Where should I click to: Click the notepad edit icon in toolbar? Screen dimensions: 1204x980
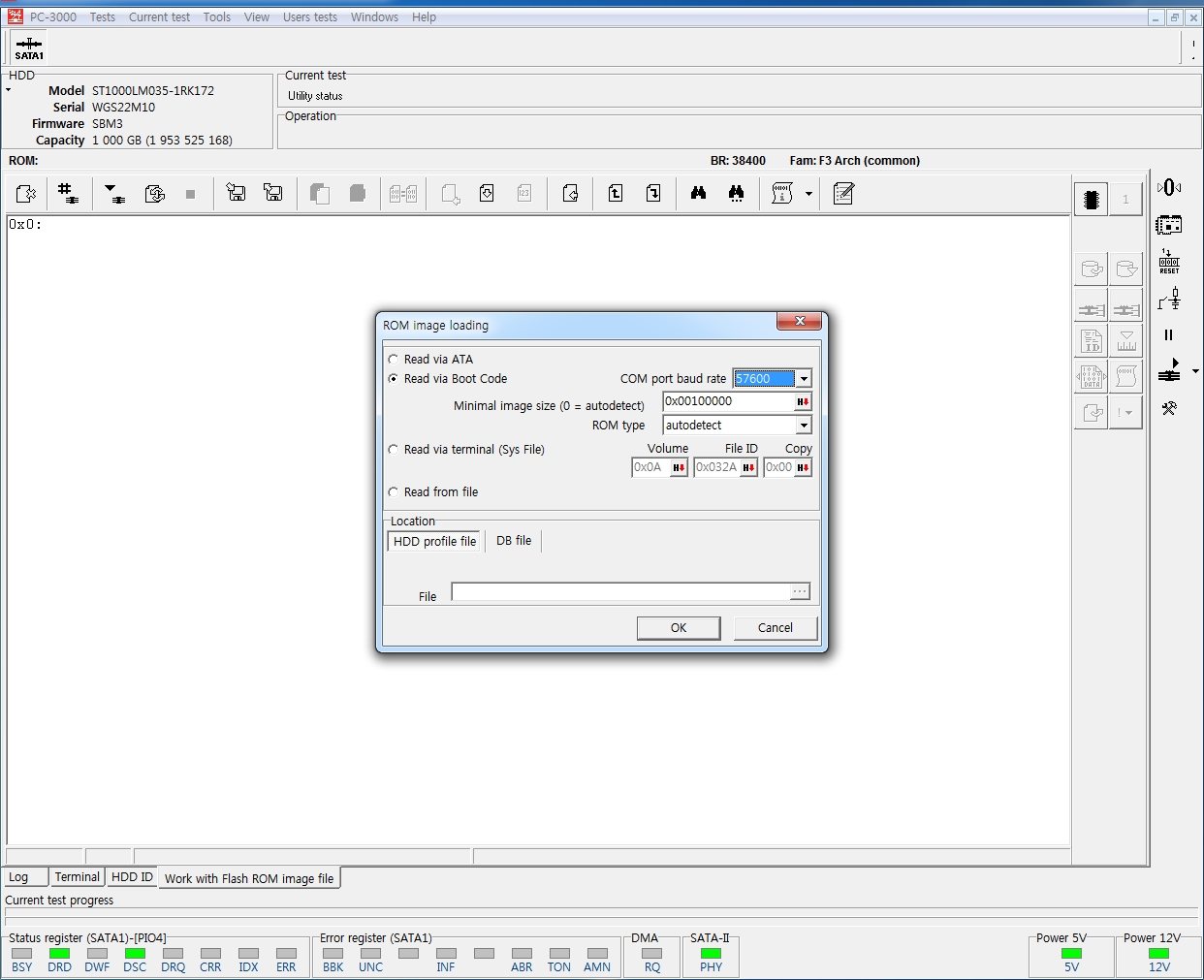[843, 194]
